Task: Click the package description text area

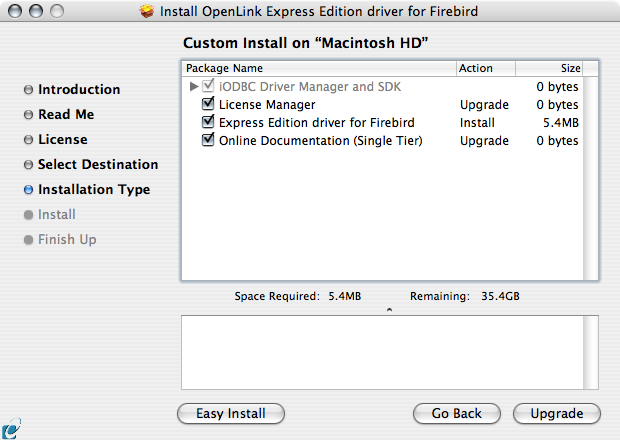Action: 389,352
